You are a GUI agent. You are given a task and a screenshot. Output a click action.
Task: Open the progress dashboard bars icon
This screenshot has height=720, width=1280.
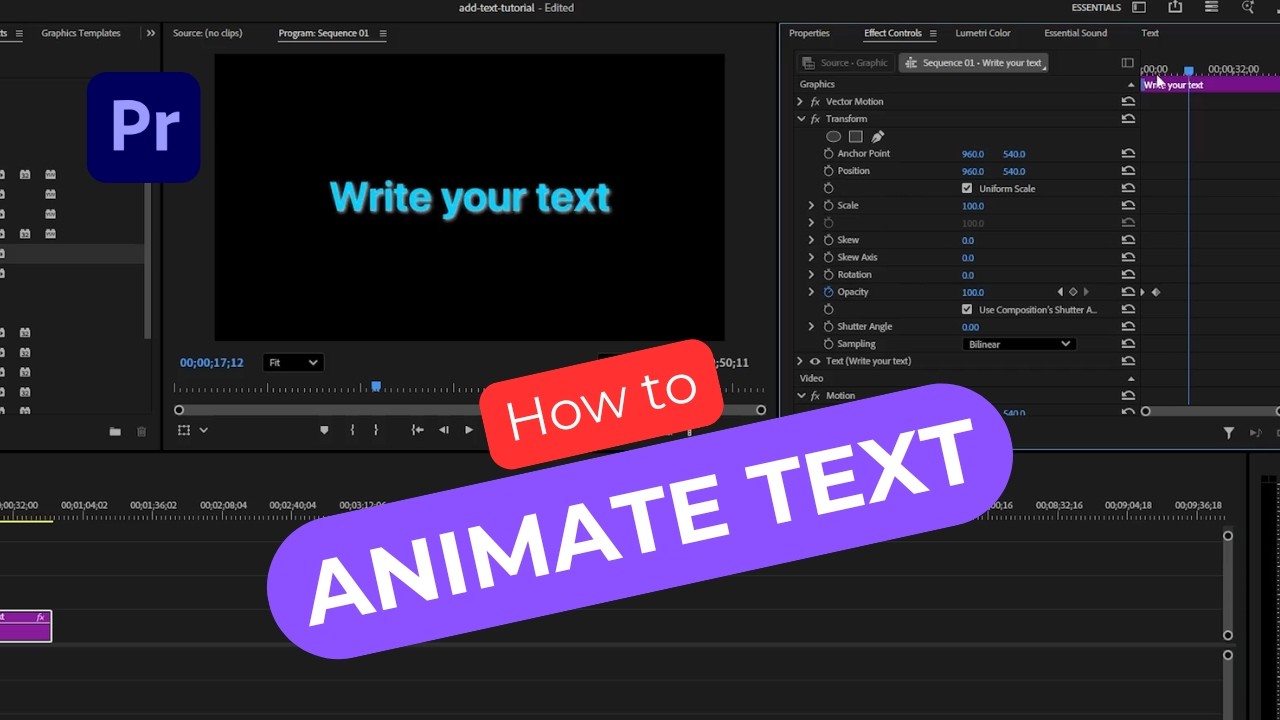1212,7
